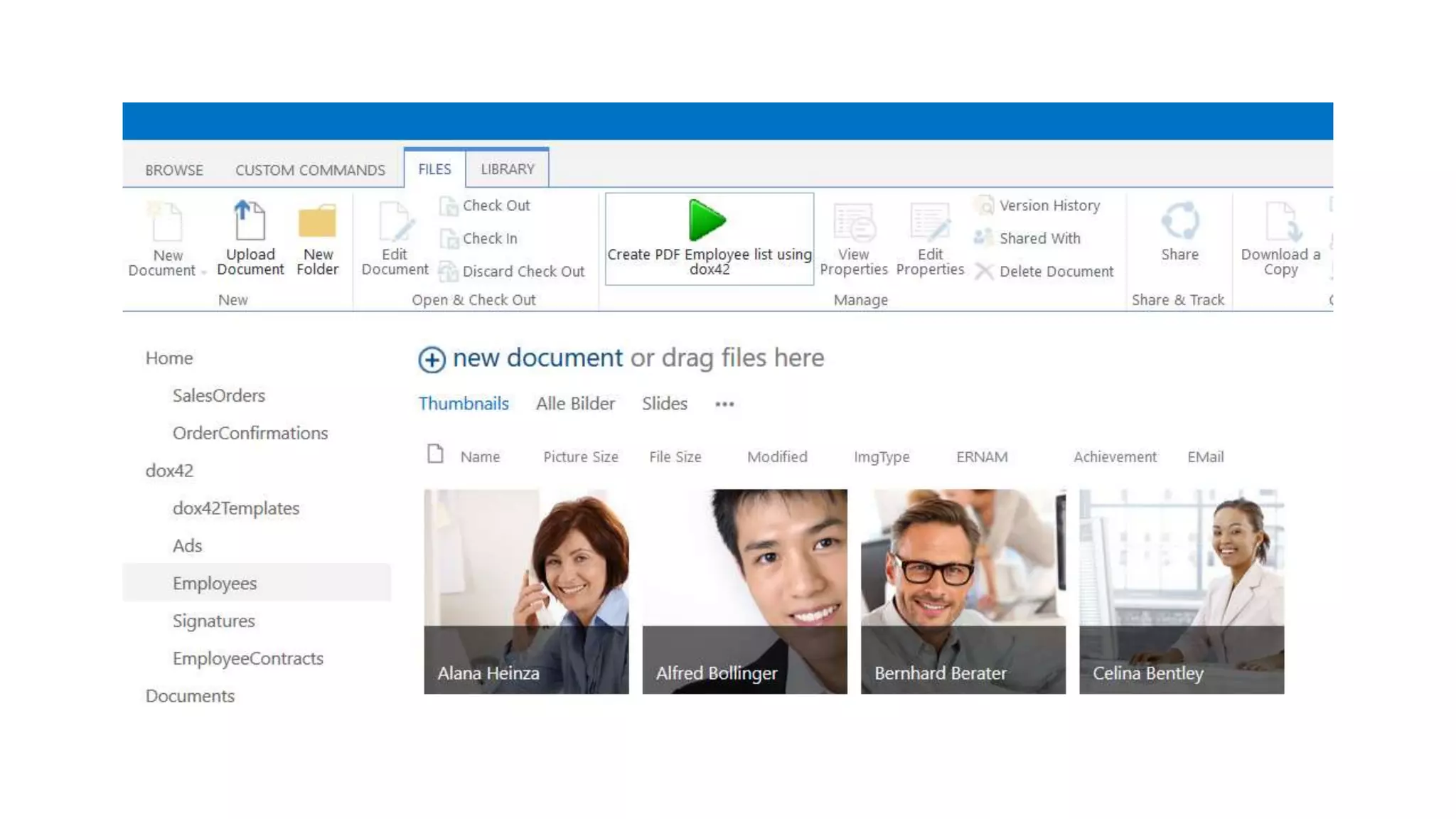Open the more views ellipsis menu
Image resolution: width=1456 pixels, height=819 pixels.
(724, 404)
